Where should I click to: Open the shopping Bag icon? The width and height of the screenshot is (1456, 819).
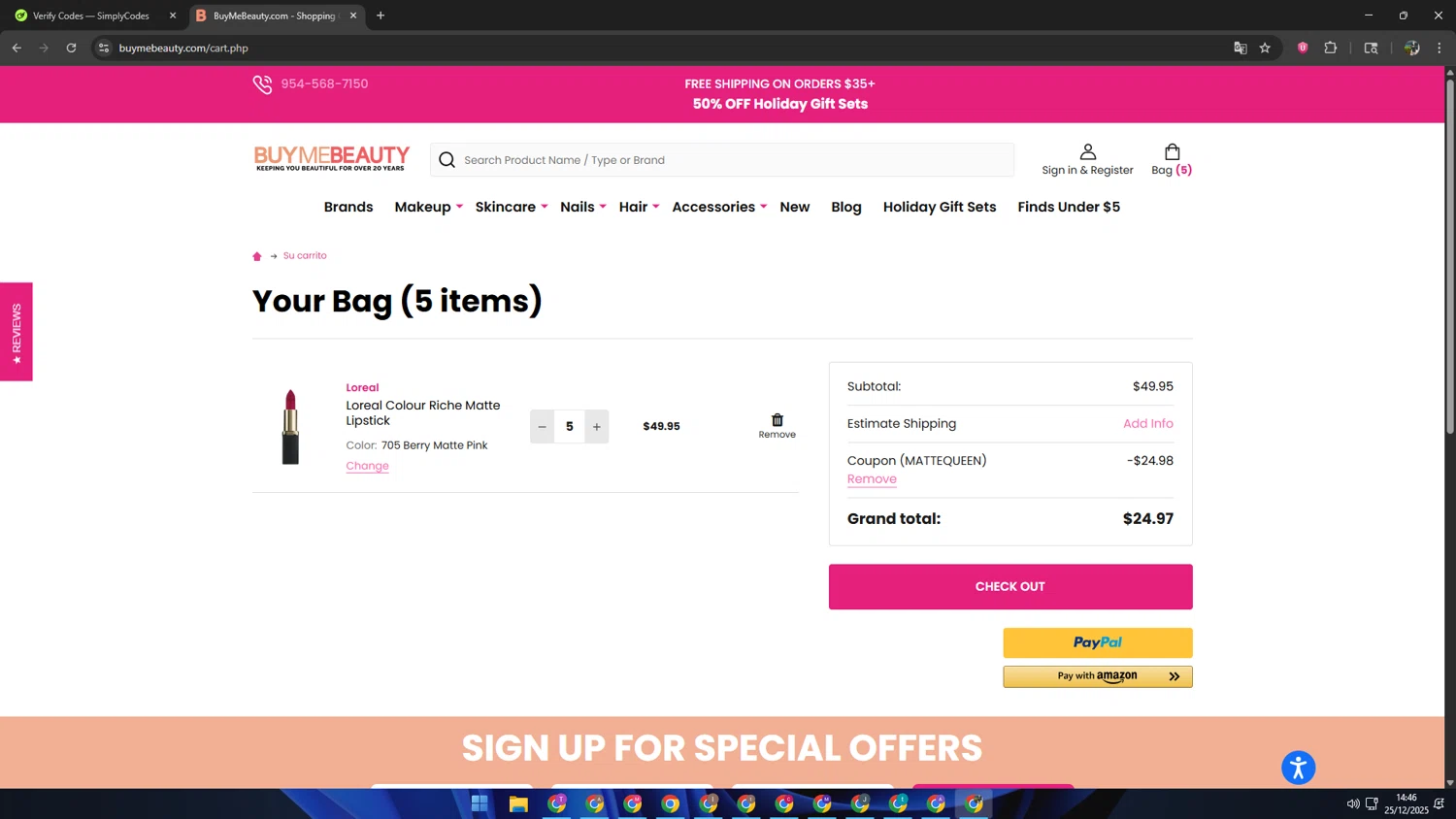click(1172, 151)
